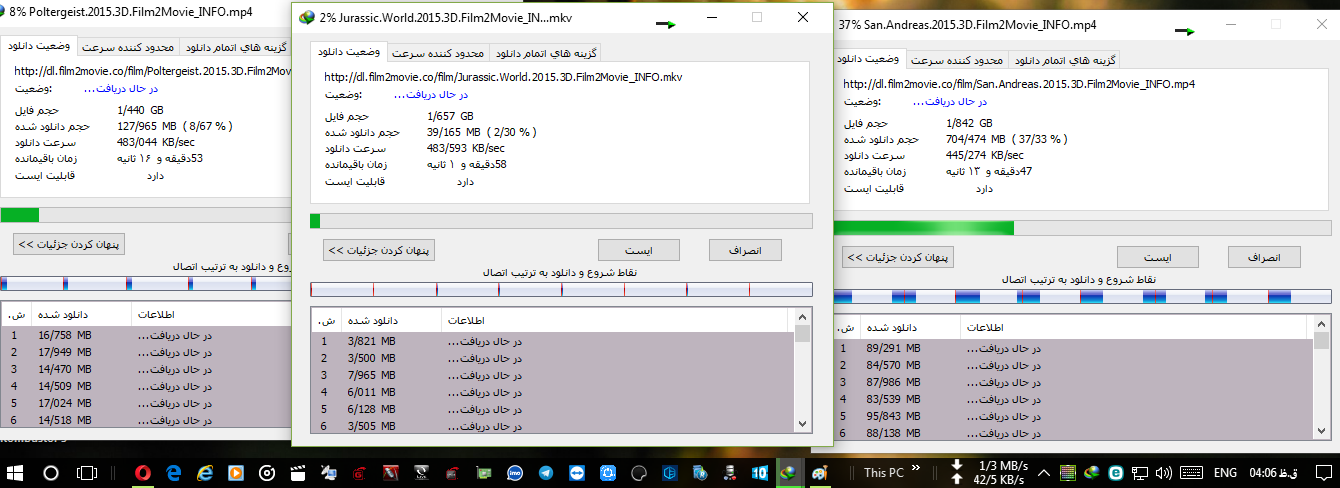The image size is (1340, 488).
Task: Click scroll down arrow in Jurassic connections list
Action: pos(802,426)
